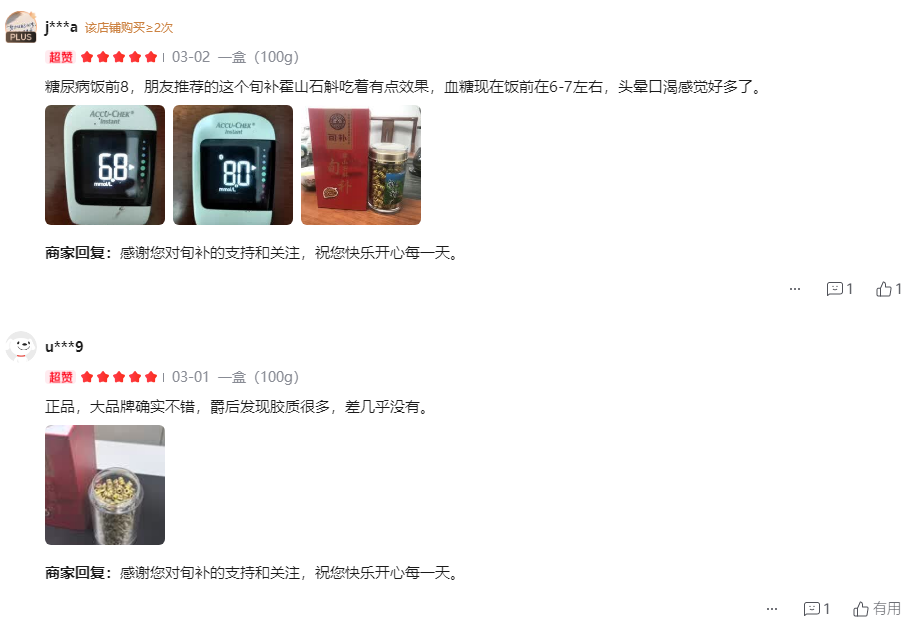This screenshot has width=921, height=634.
Task: Click the username u***9
Action: 64,347
